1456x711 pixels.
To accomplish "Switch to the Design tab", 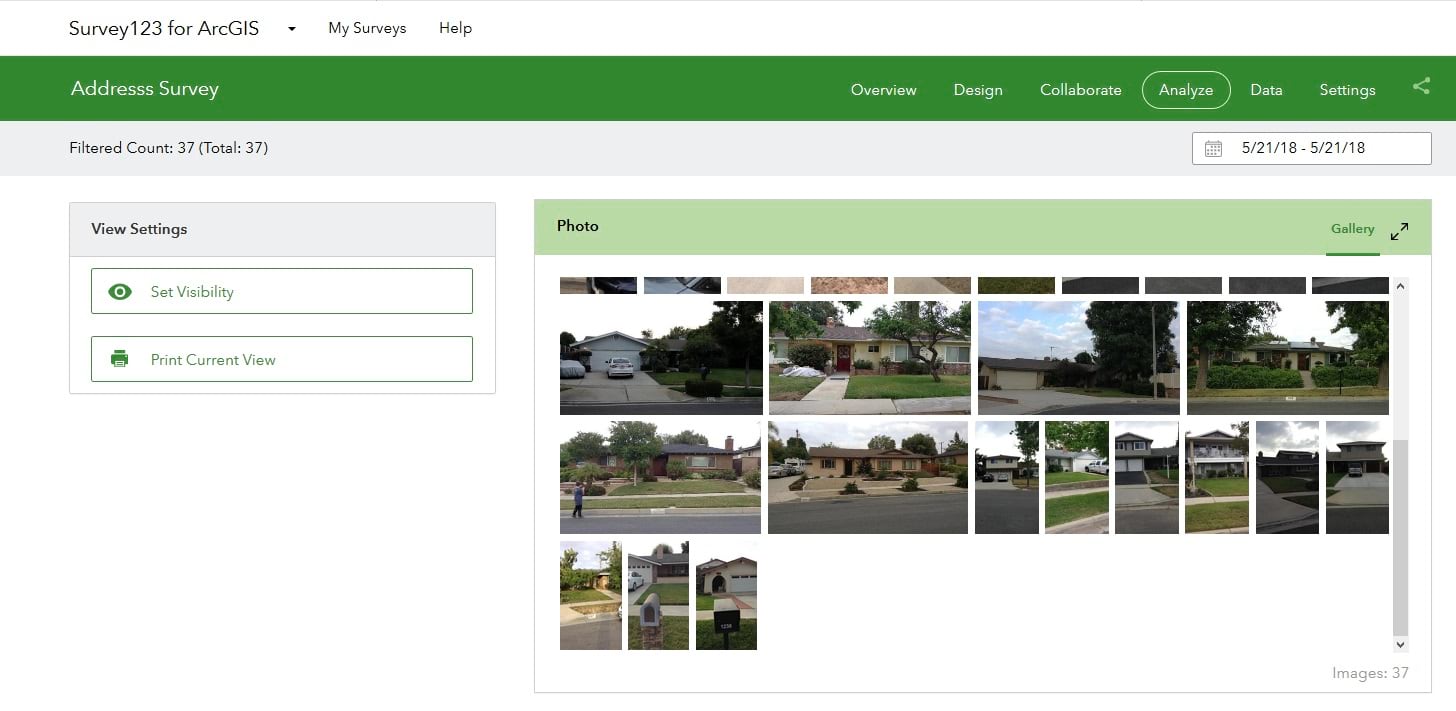I will point(978,90).
